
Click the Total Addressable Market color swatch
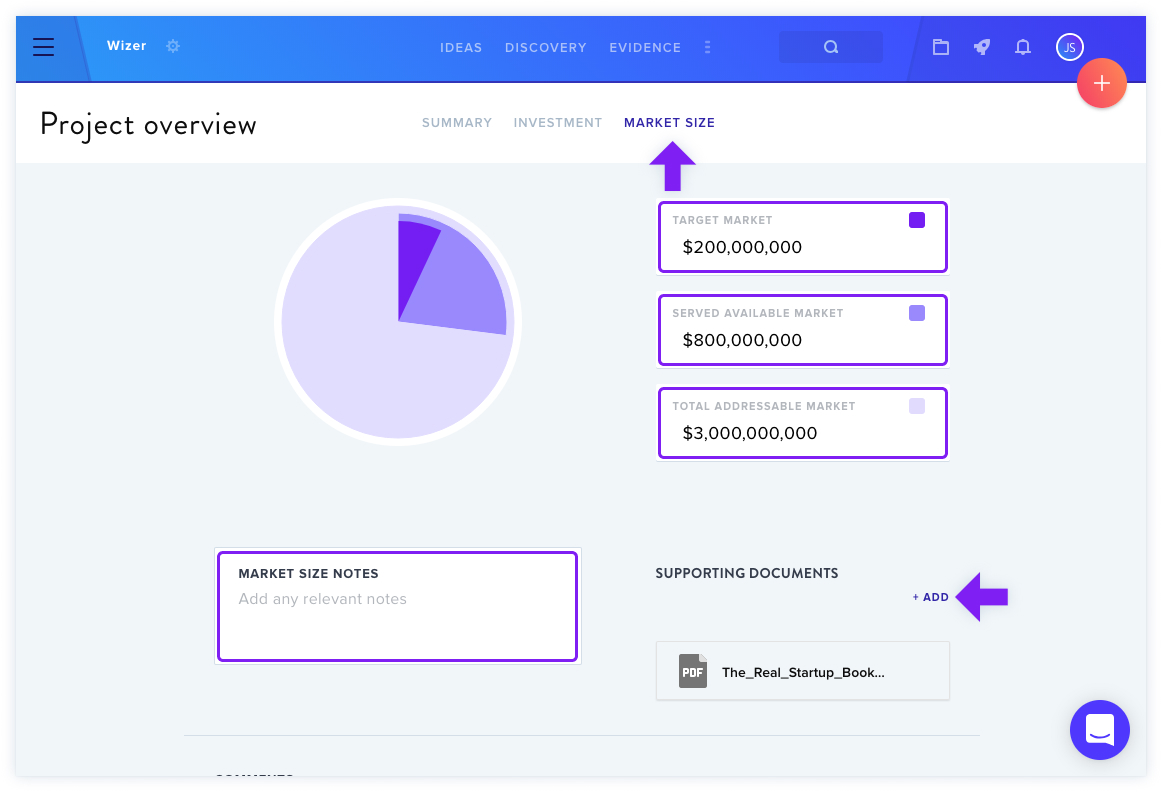click(x=917, y=406)
